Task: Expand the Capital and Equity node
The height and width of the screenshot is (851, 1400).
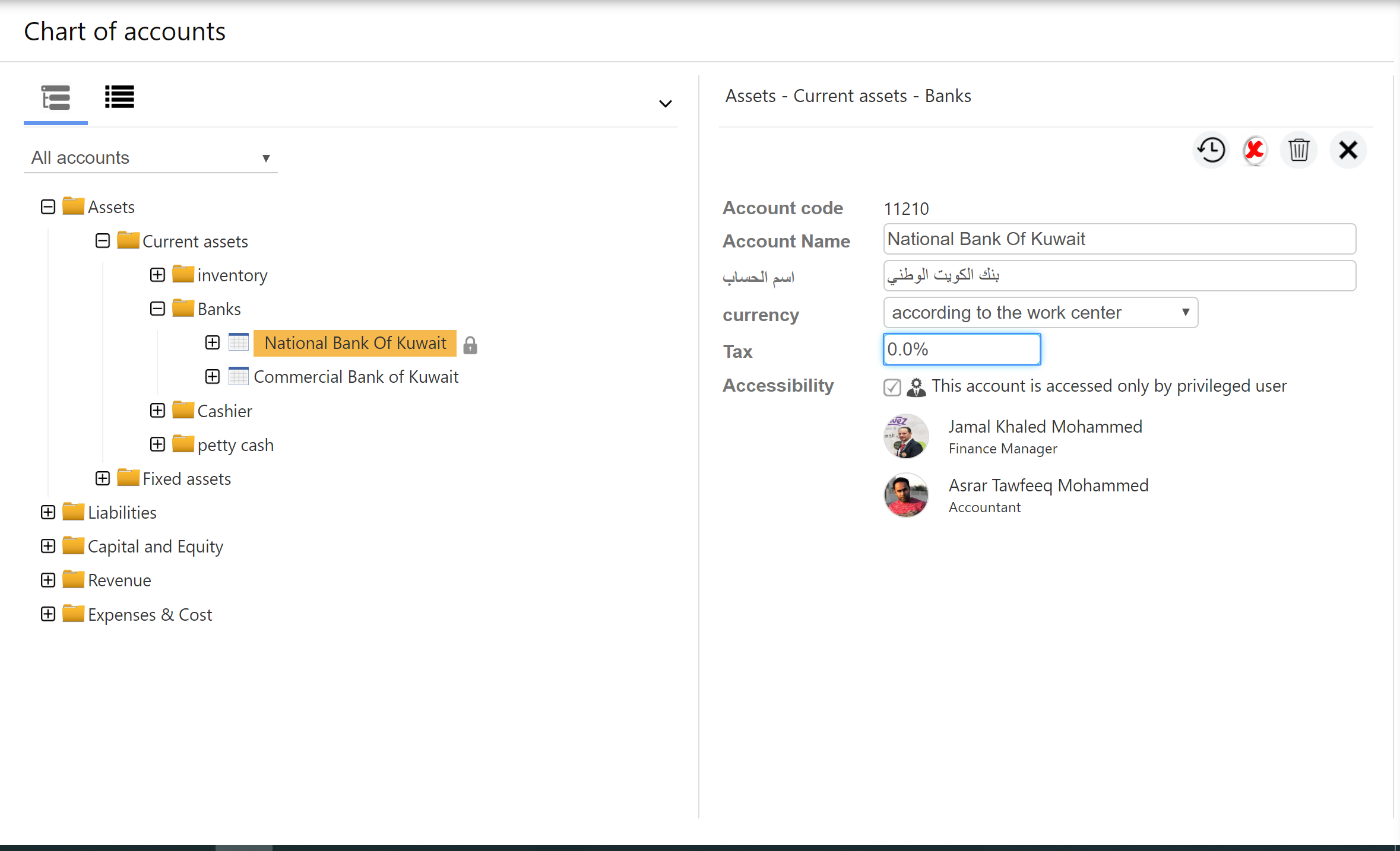Action: click(x=48, y=546)
